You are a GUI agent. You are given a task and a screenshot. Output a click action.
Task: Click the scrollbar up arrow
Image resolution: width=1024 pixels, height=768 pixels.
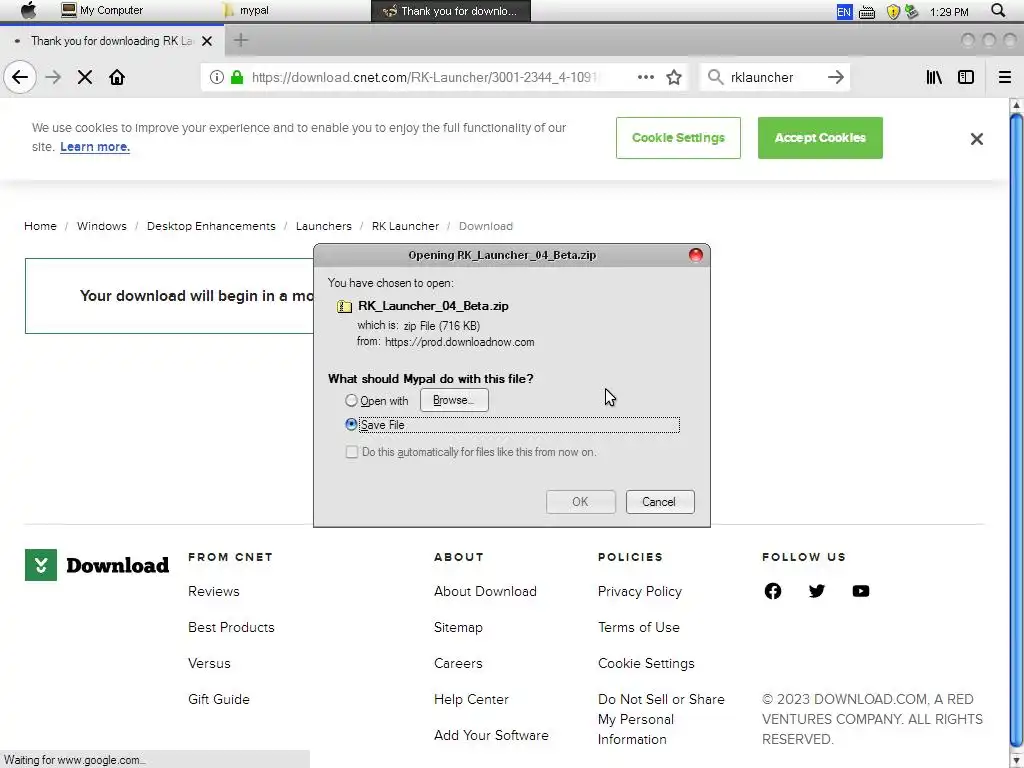coord(1016,104)
